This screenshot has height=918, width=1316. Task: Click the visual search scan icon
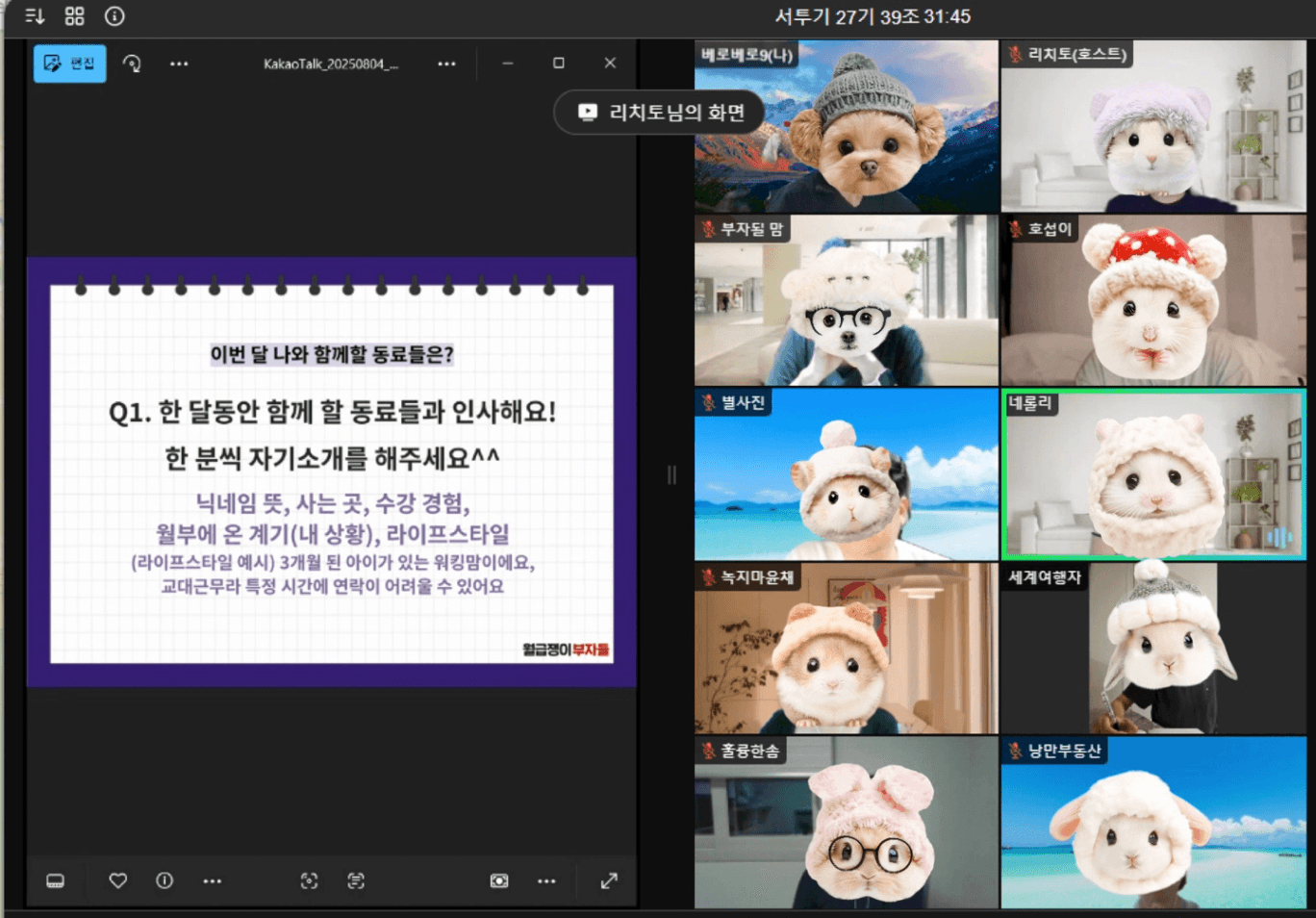(x=309, y=880)
